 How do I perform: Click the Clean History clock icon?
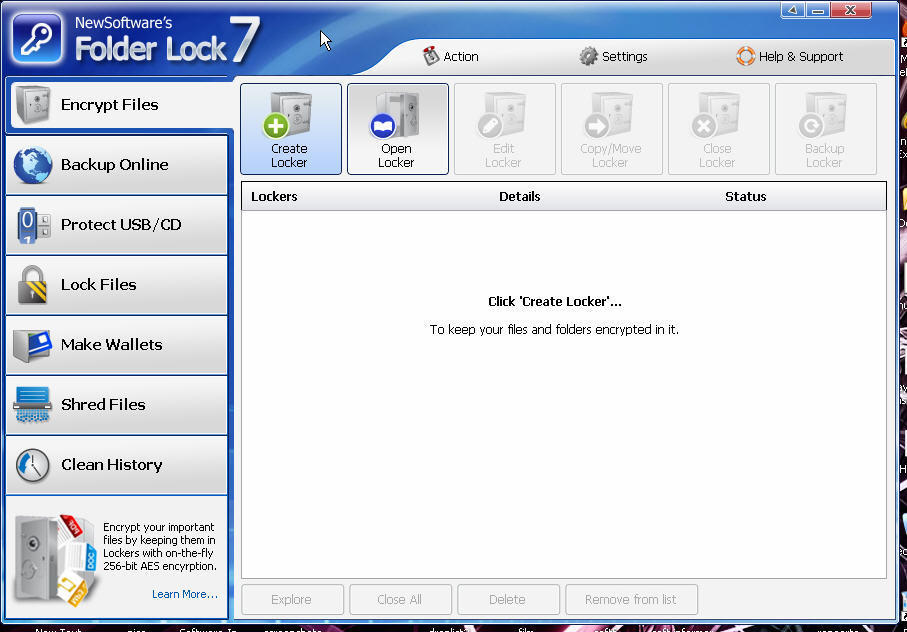(32, 464)
